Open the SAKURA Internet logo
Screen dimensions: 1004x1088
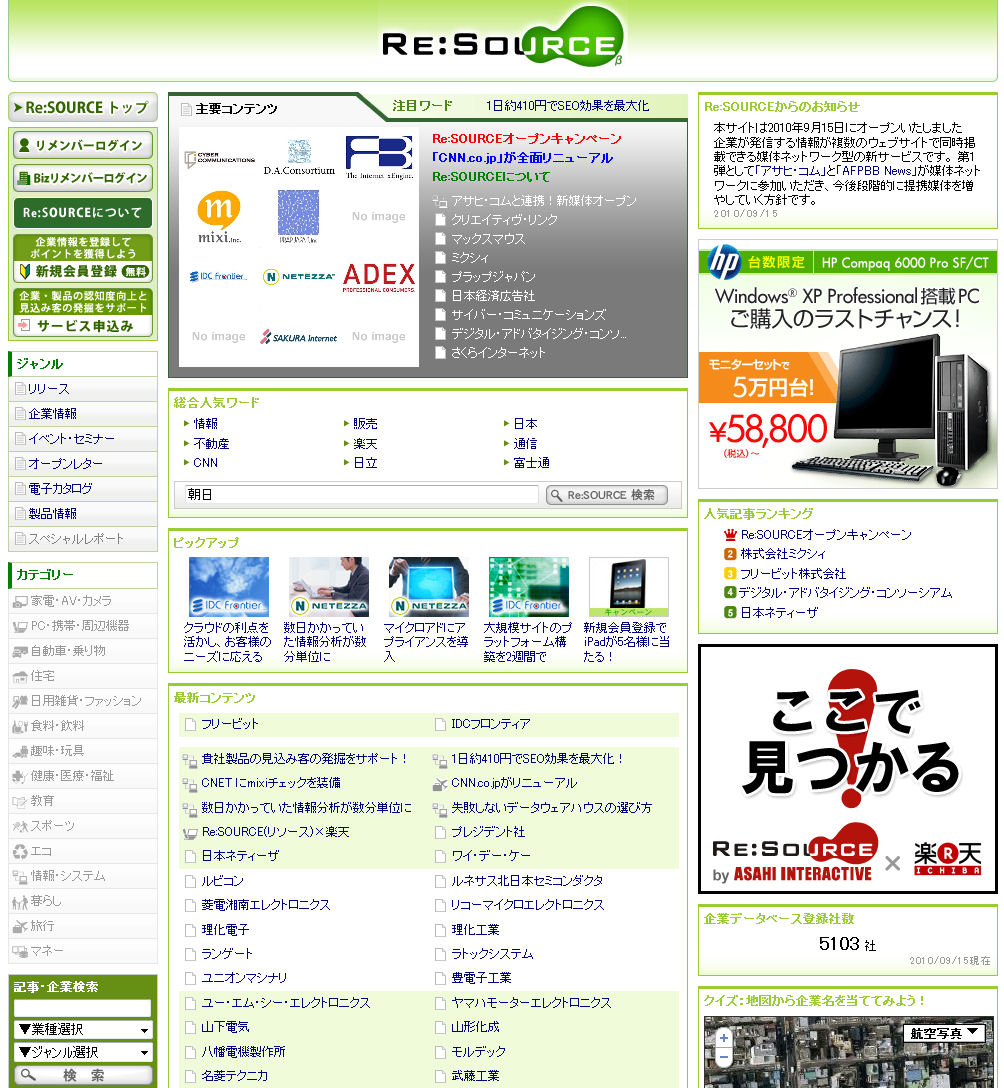point(299,337)
